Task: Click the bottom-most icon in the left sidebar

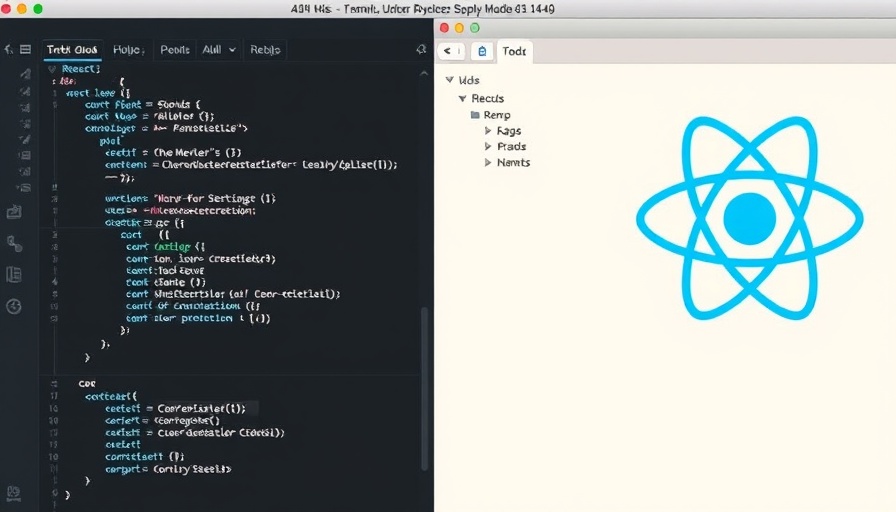Action: (x=14, y=493)
